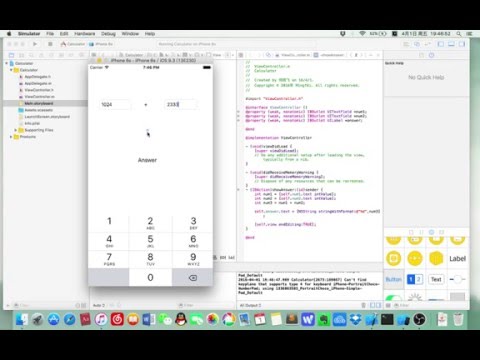The image size is (480, 360).
Task: Open the File menu
Action: coord(50,34)
